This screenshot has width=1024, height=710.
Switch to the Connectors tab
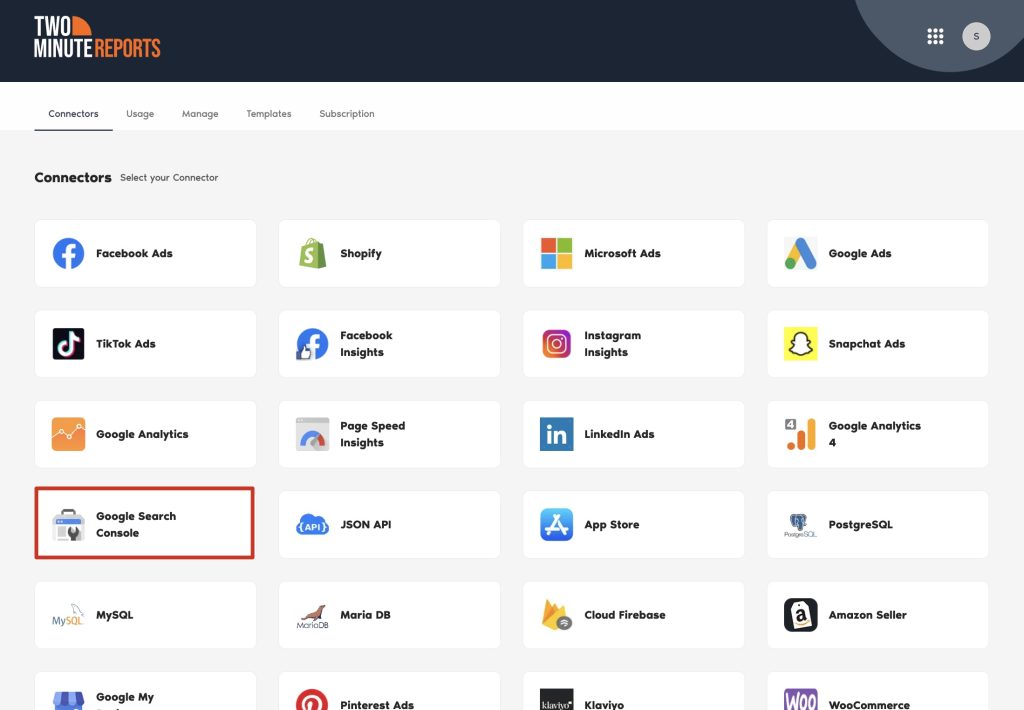73,114
